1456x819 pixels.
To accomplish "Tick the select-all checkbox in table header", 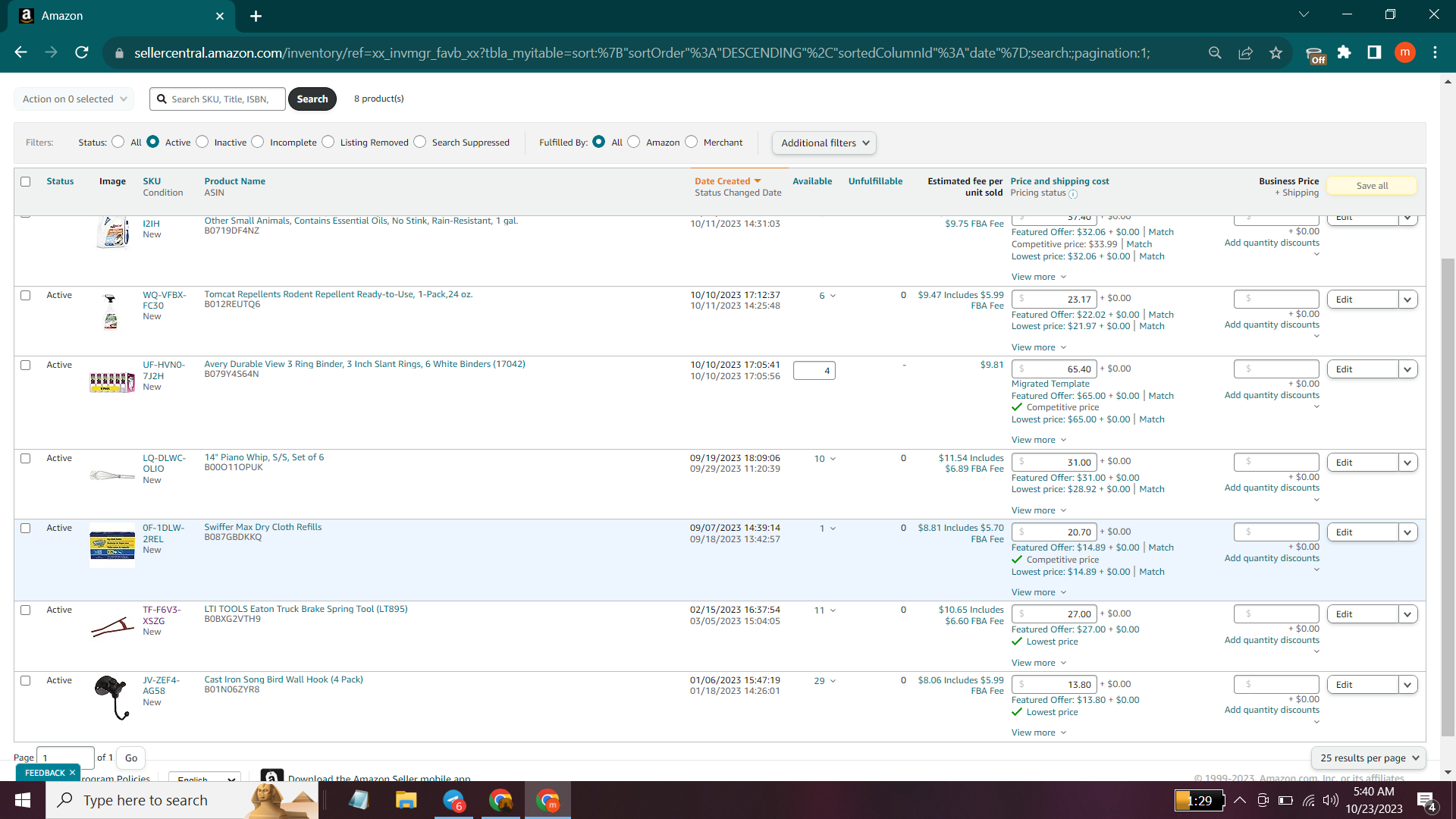I will 26,181.
